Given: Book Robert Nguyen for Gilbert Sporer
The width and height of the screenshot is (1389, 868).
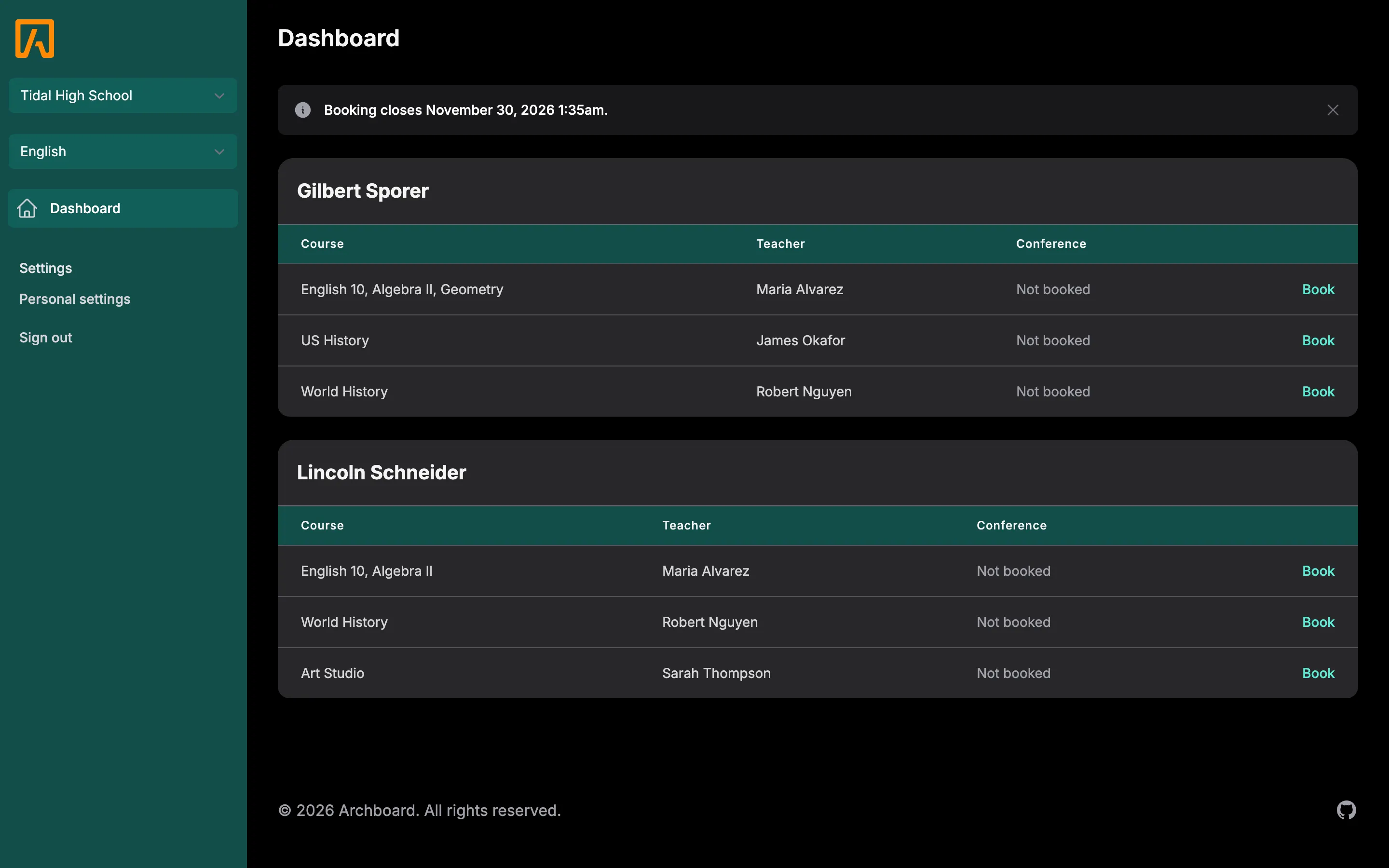Looking at the screenshot, I should pyautogui.click(x=1318, y=392).
